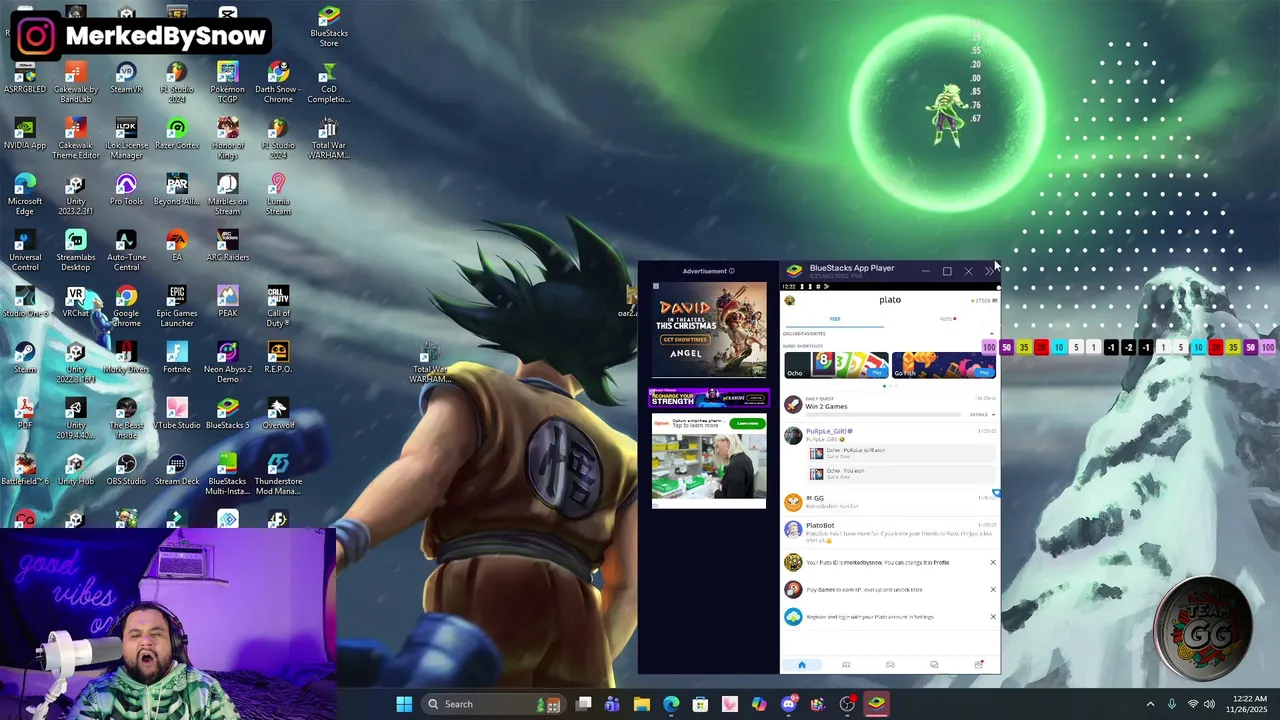Switch to the News tab in Plato

click(946, 319)
